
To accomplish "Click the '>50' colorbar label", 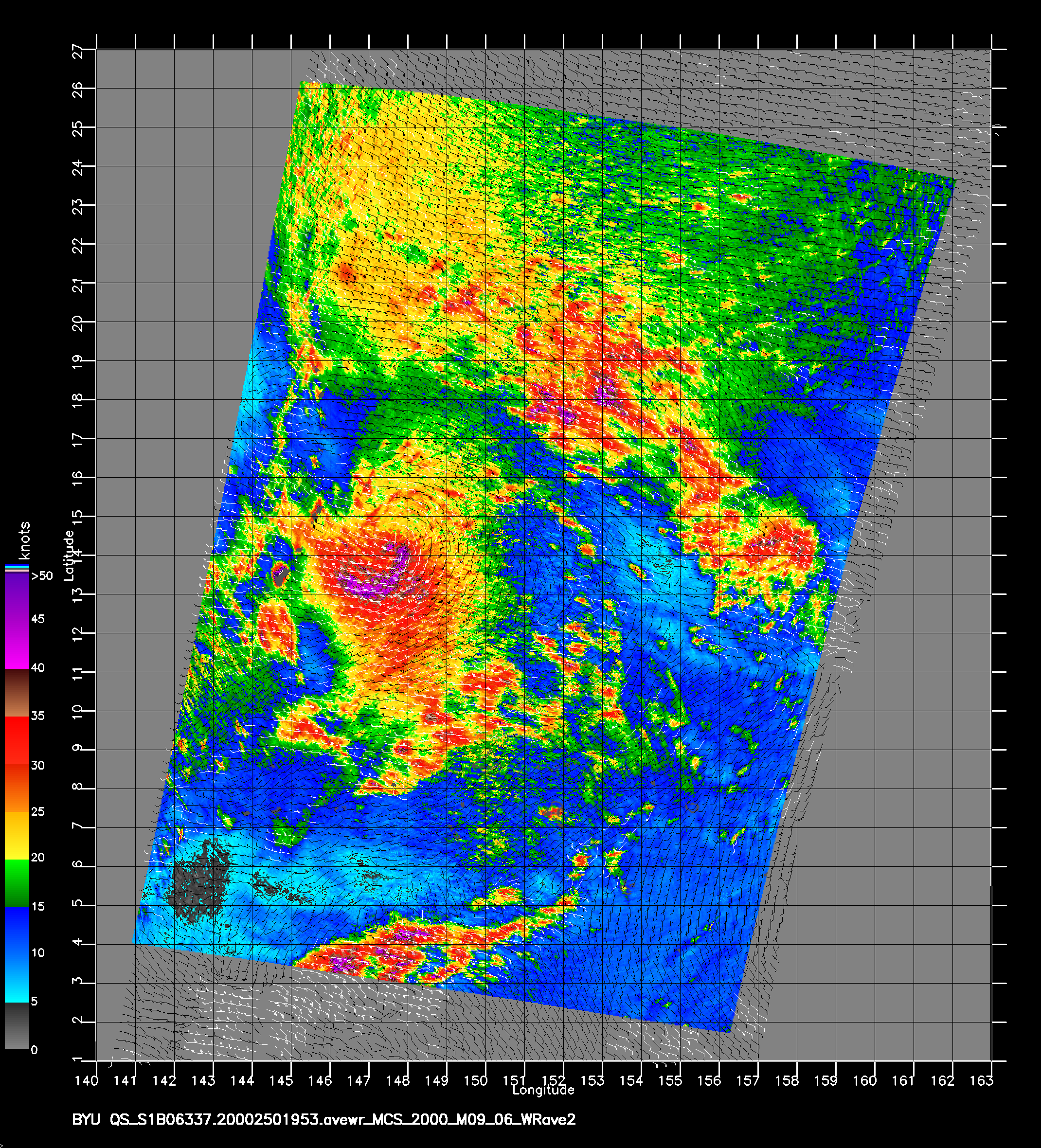I will click(42, 576).
